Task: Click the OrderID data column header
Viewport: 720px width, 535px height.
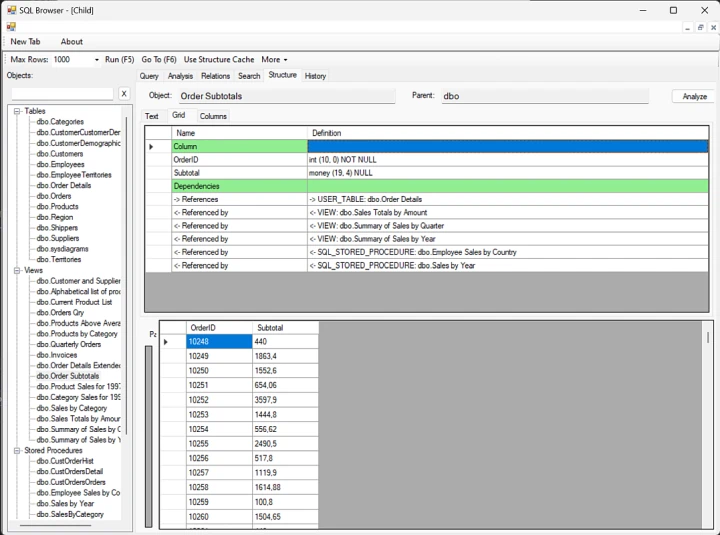Action: coord(219,328)
